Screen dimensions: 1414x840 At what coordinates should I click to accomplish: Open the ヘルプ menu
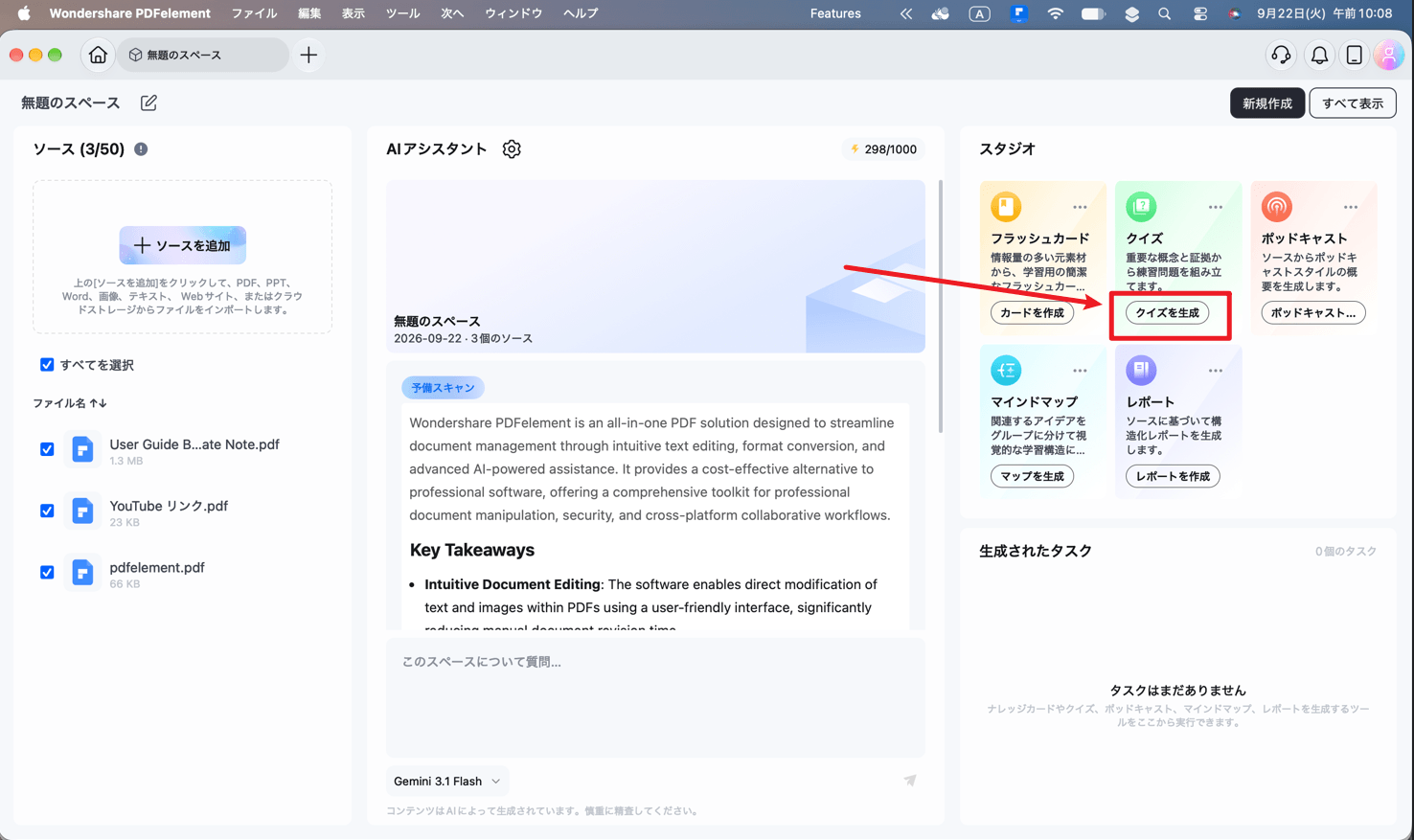581,13
